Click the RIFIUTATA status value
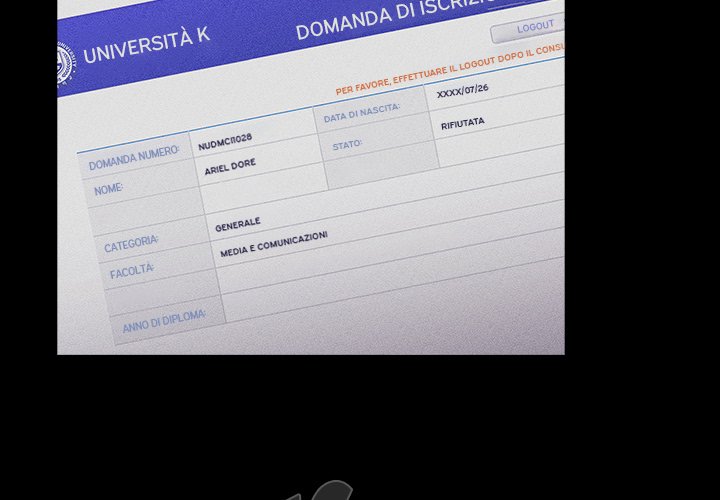The width and height of the screenshot is (720, 500). (x=462, y=123)
